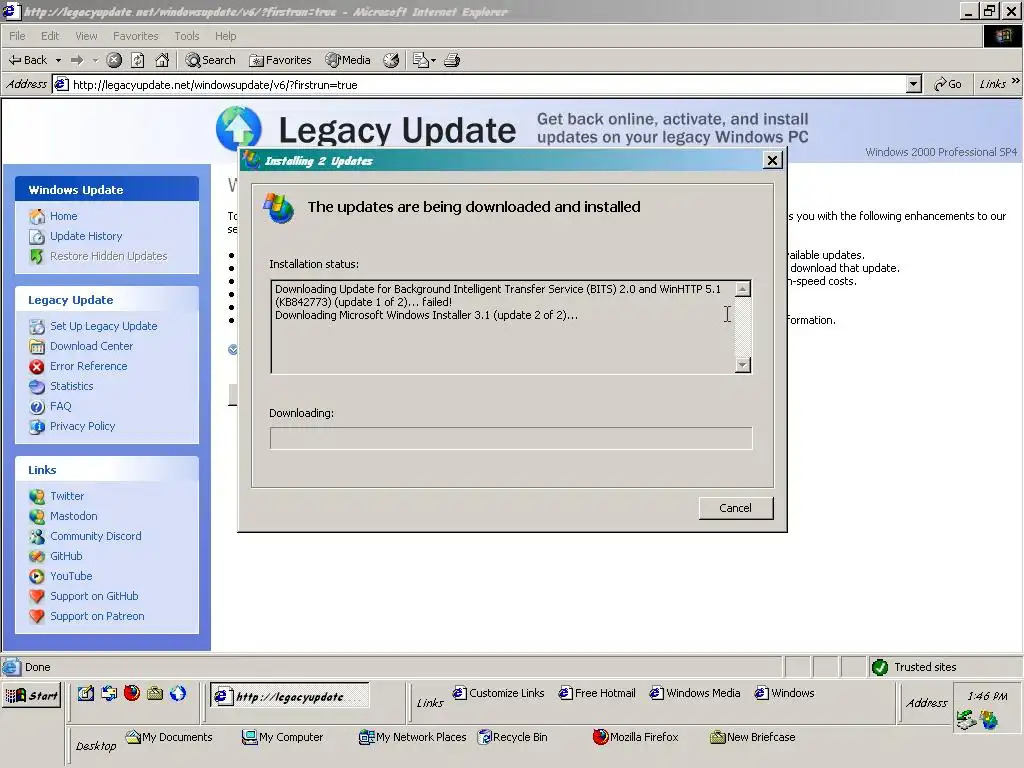
Task: Open the Help menu
Action: 225,36
